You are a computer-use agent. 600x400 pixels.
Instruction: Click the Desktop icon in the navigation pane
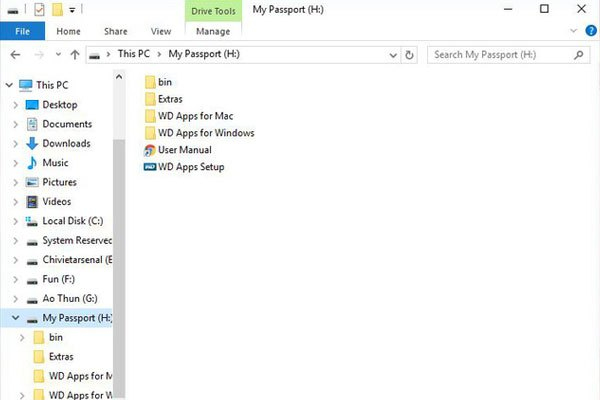pos(32,105)
